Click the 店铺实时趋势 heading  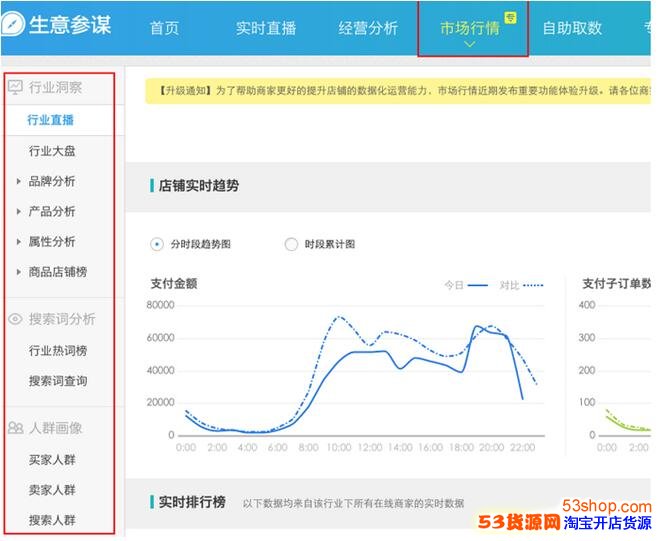tap(199, 186)
